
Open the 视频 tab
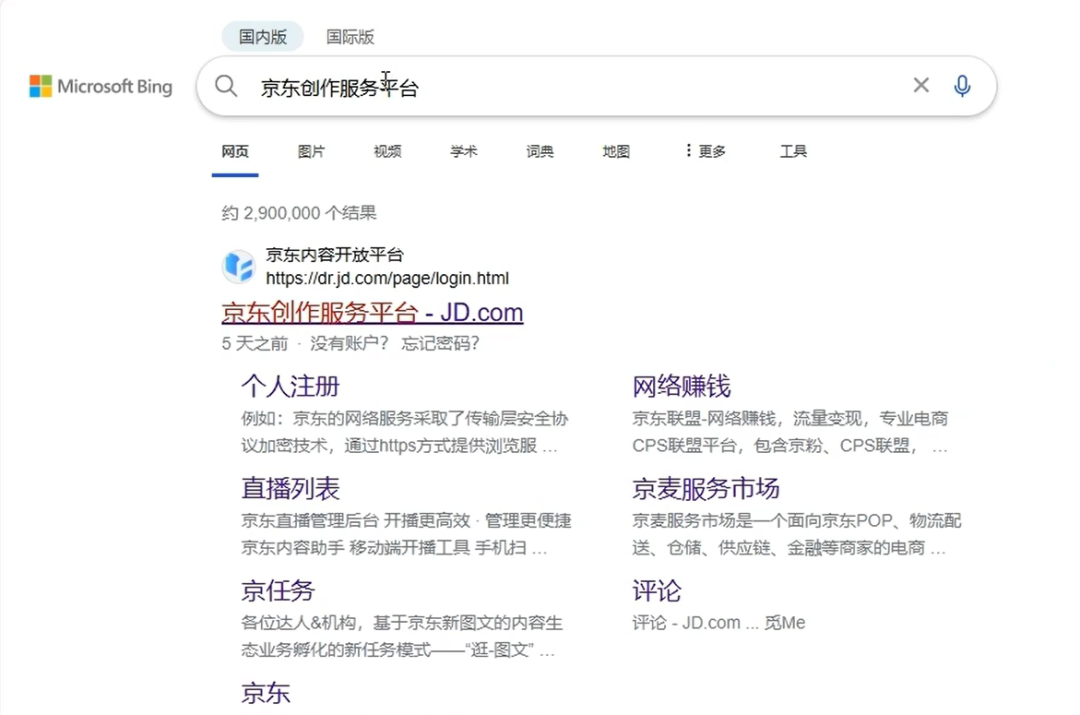tap(388, 151)
